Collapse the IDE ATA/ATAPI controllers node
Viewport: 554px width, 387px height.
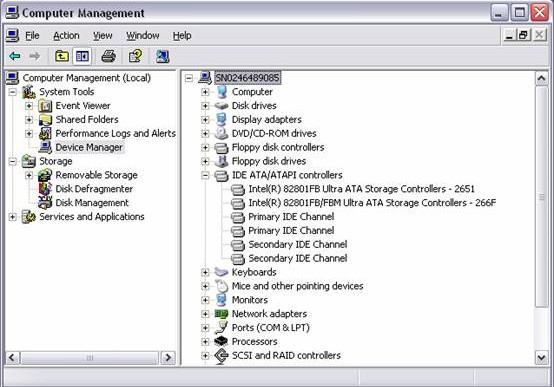[x=205, y=175]
